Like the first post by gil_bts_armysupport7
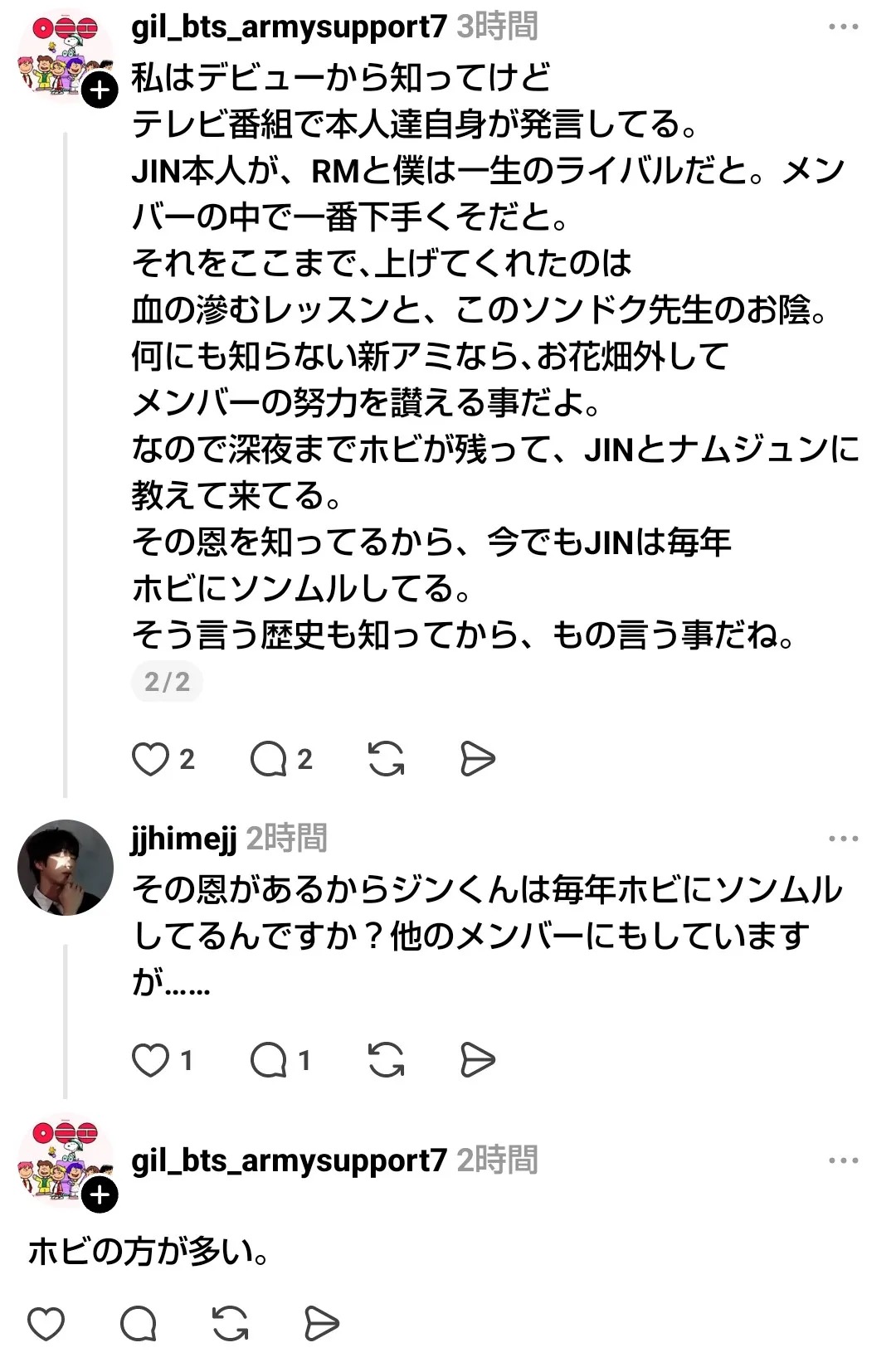This screenshot has height=1367, width=896. pyautogui.click(x=150, y=759)
